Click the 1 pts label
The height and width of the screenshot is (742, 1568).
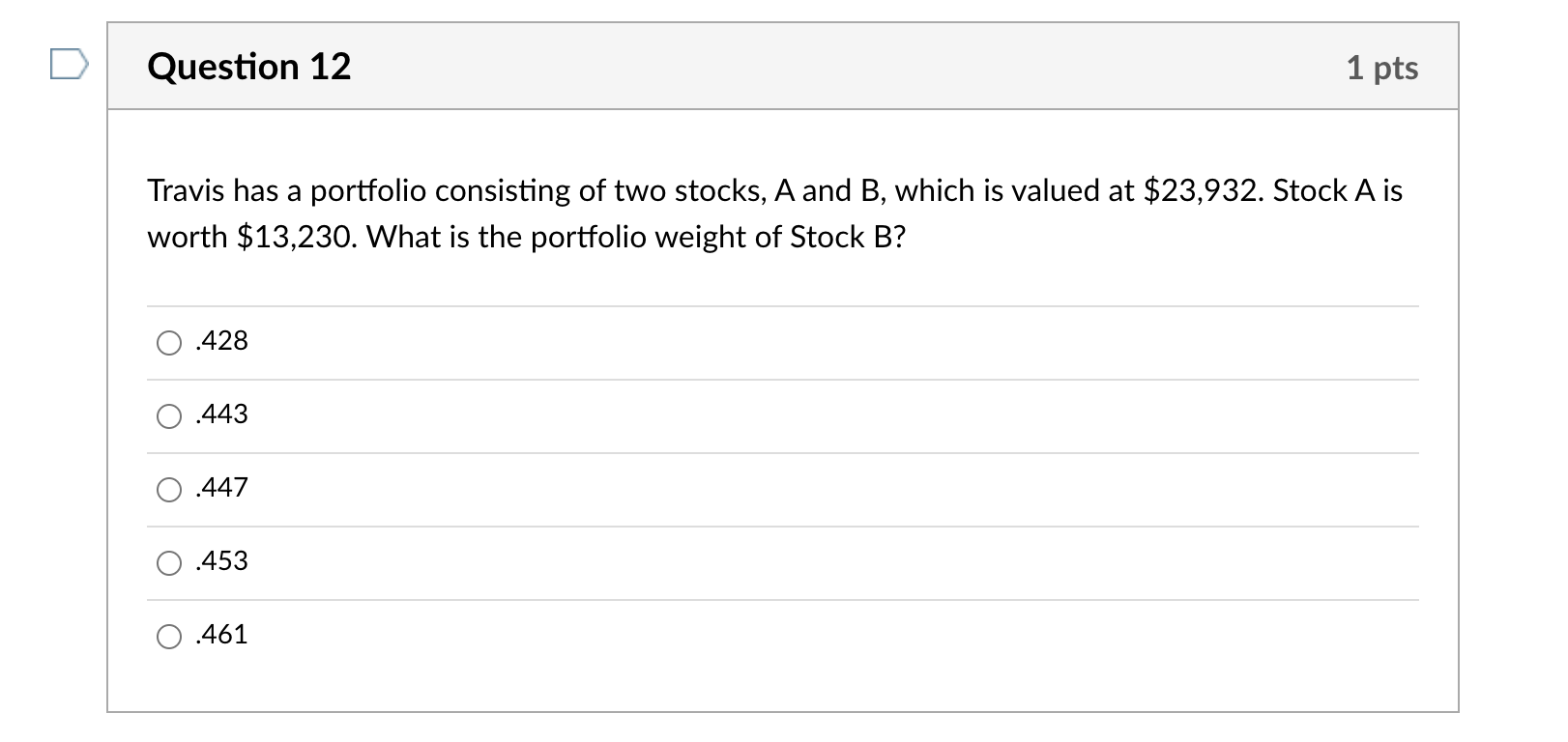click(1384, 67)
